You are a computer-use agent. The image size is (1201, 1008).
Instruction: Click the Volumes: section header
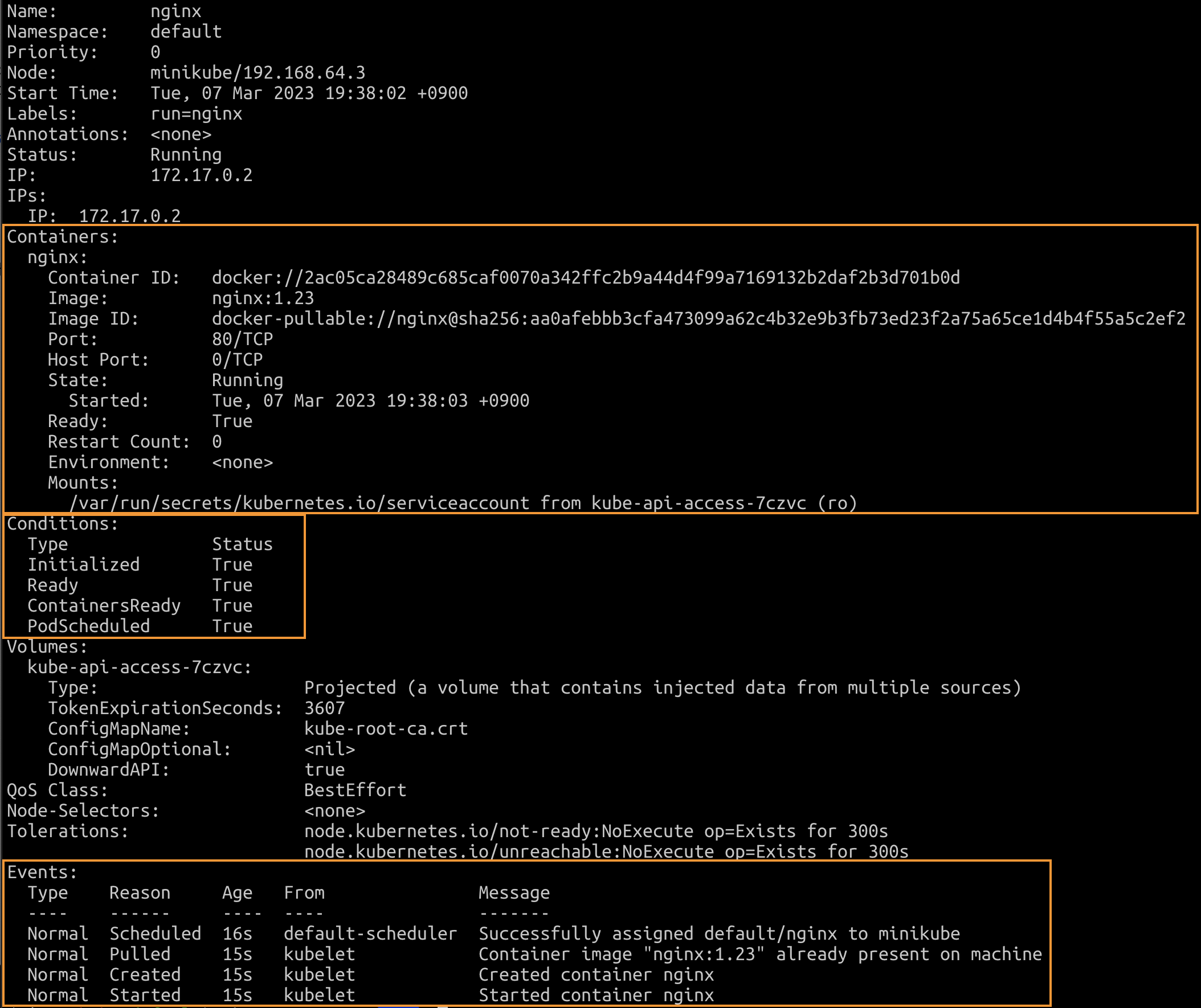(47, 646)
